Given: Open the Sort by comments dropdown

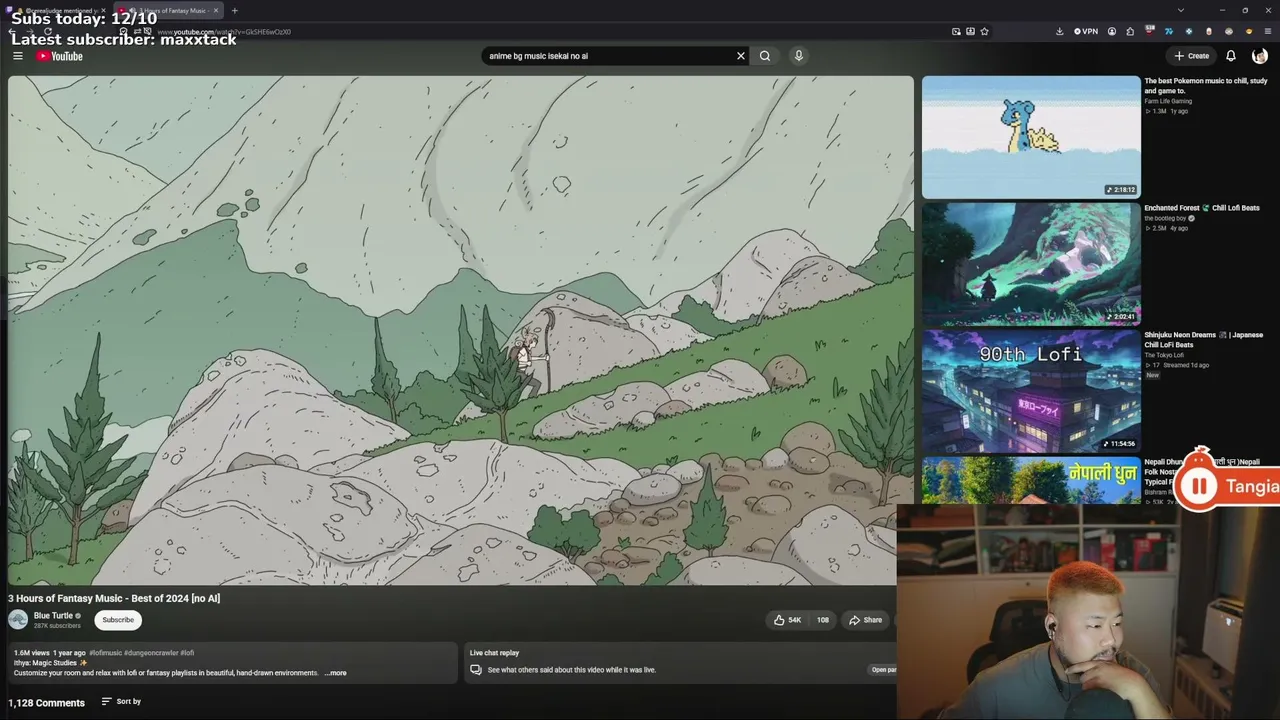Looking at the screenshot, I should tap(121, 702).
